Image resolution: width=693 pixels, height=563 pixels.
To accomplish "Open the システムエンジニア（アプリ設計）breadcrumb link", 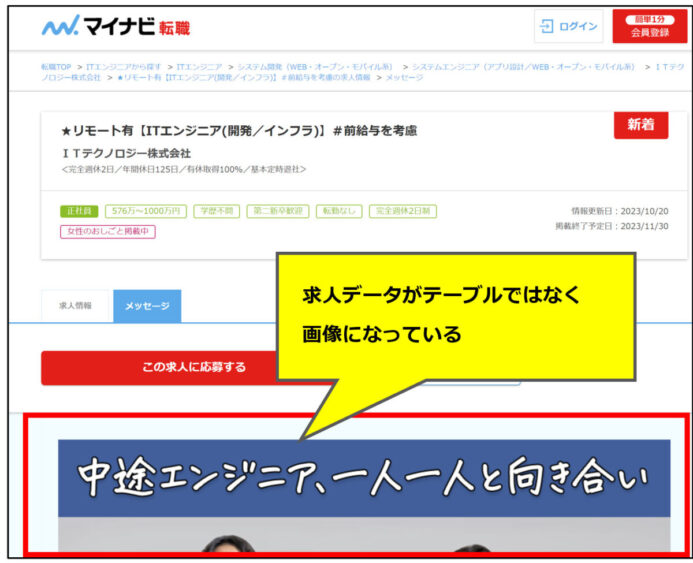I will click(523, 67).
